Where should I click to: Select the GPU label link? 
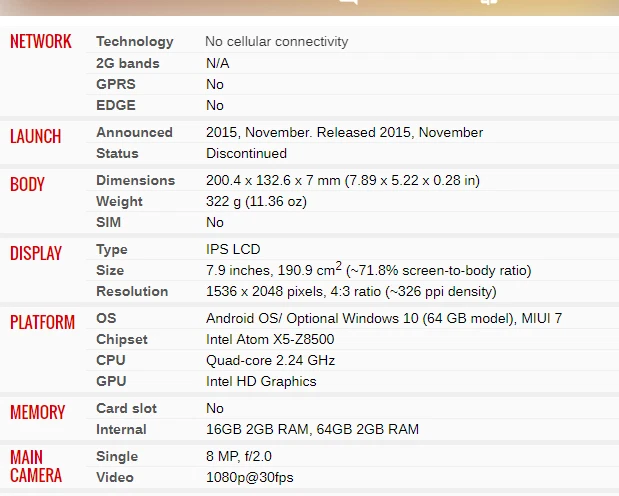click(x=111, y=381)
